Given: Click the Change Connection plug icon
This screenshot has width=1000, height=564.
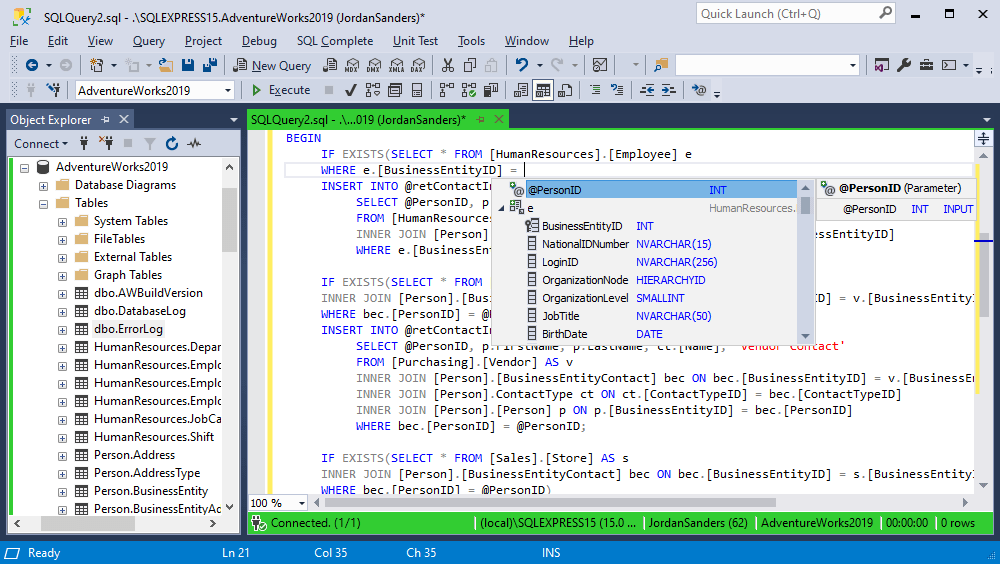Looking at the screenshot, I should click(x=54, y=90).
